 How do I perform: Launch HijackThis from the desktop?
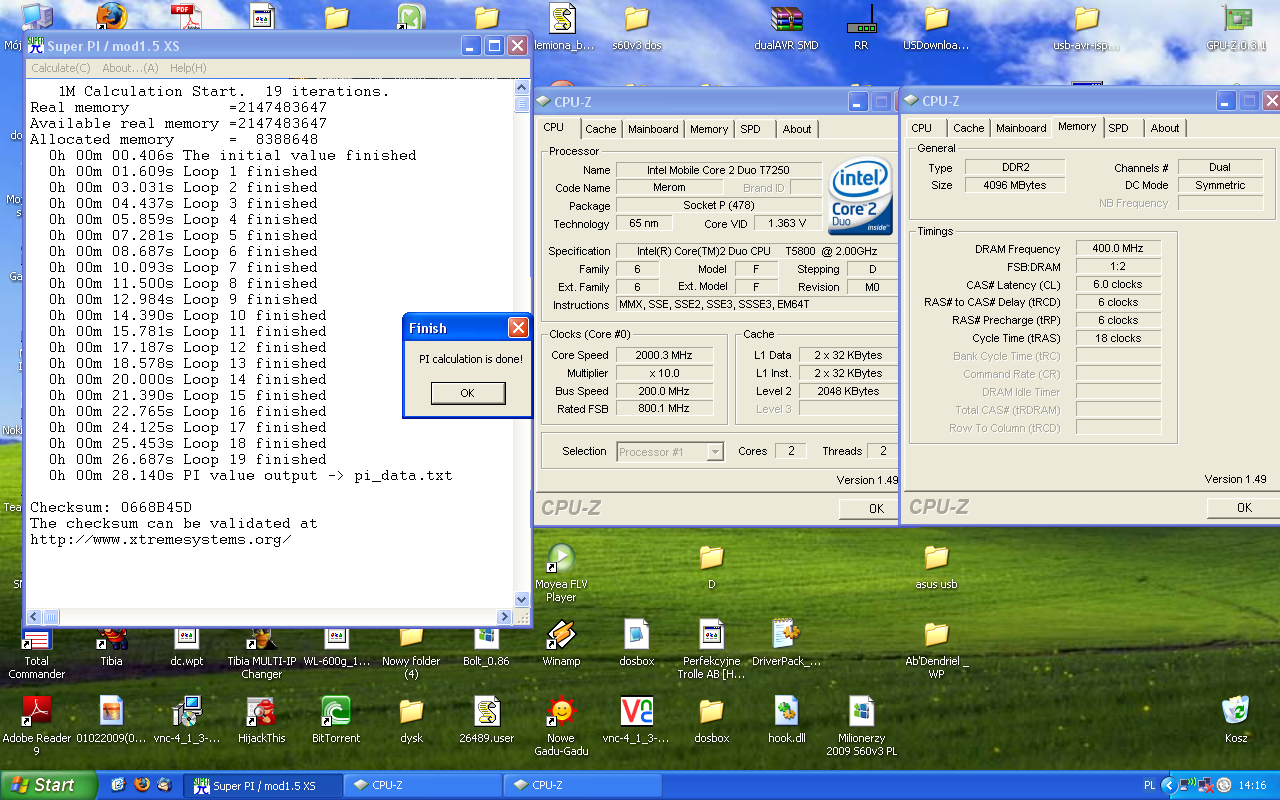(x=261, y=712)
